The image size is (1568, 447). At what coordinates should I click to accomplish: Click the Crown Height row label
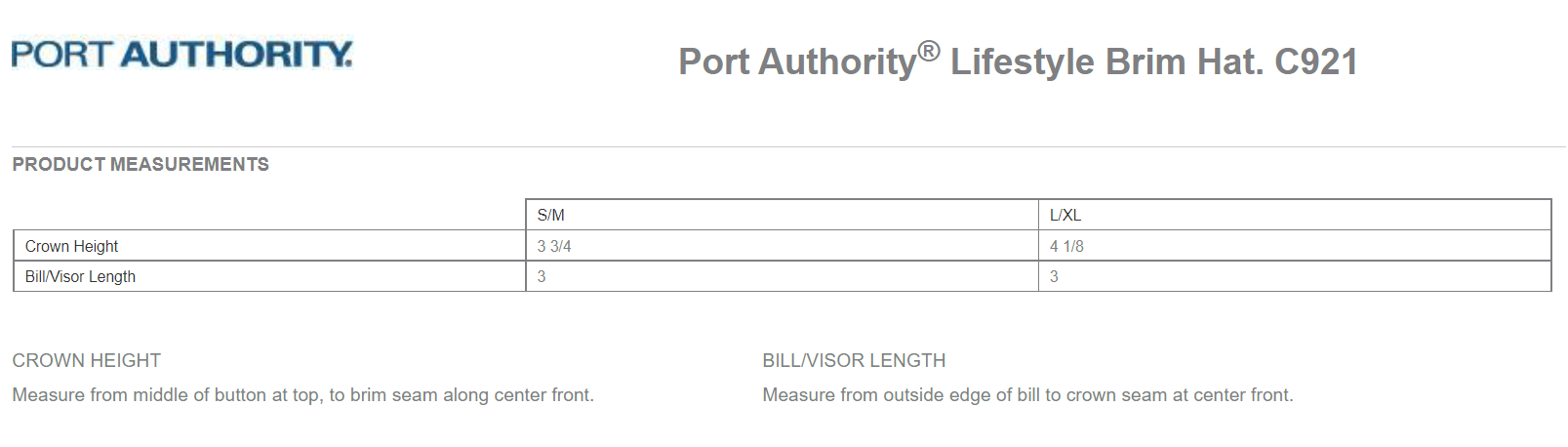tap(269, 246)
